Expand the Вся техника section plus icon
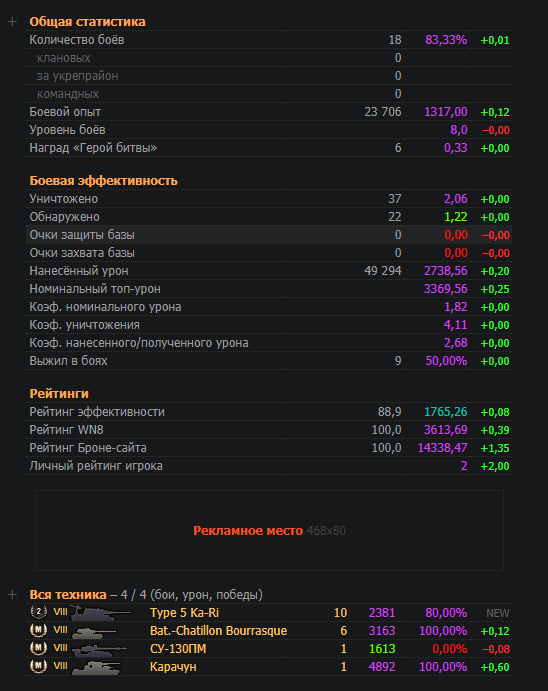The width and height of the screenshot is (548, 691). click(x=12, y=595)
